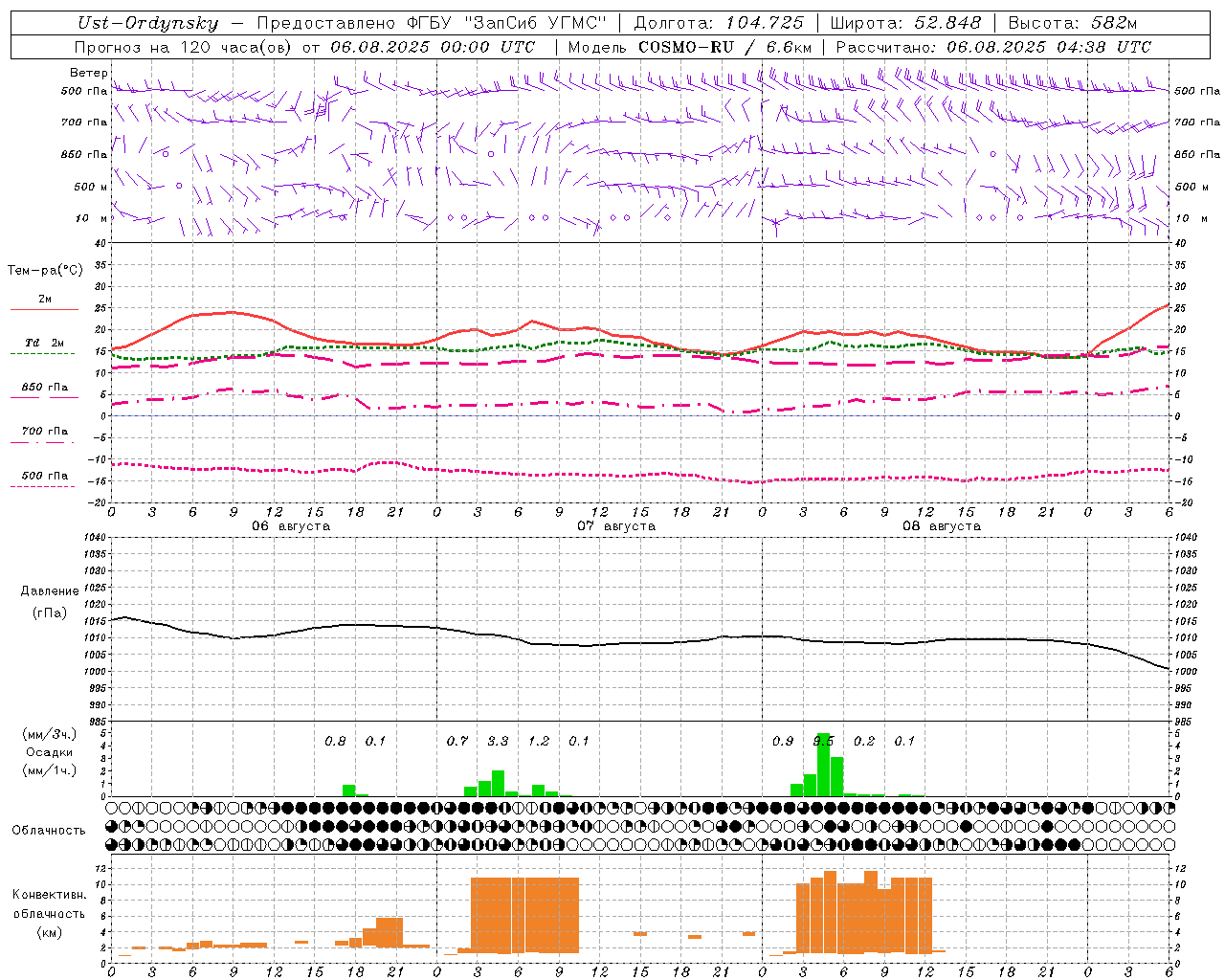The height and width of the screenshot is (980, 1225).
Task: Click the Давление panel label
Action: pyautogui.click(x=50, y=591)
